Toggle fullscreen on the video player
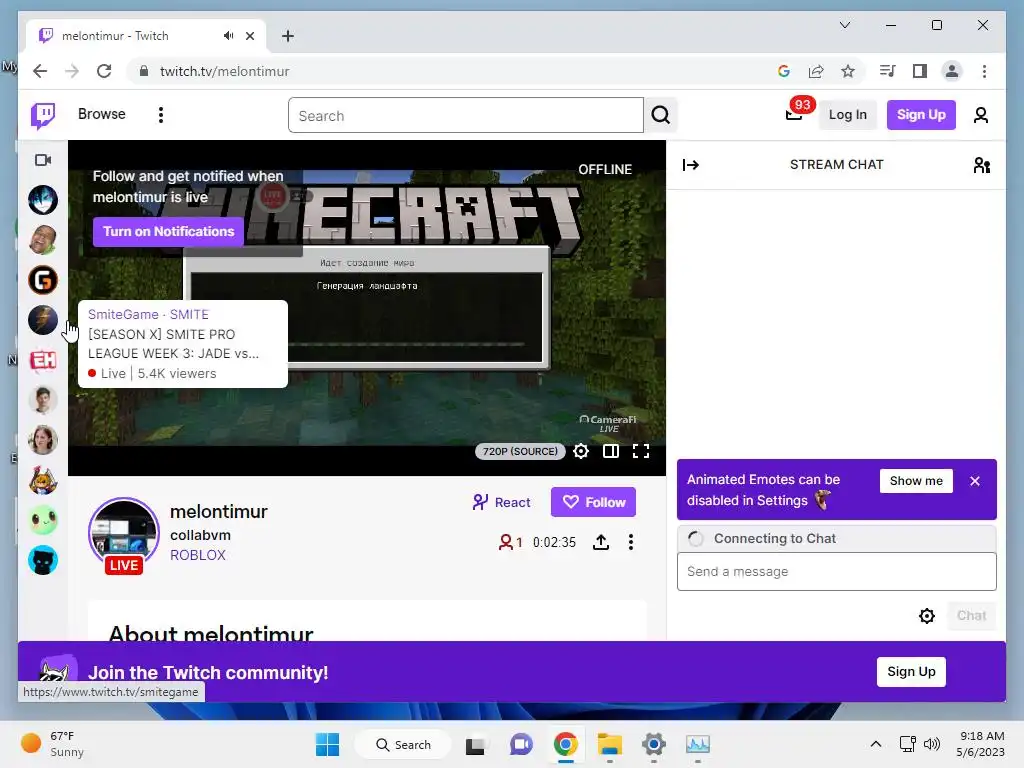 click(x=641, y=451)
